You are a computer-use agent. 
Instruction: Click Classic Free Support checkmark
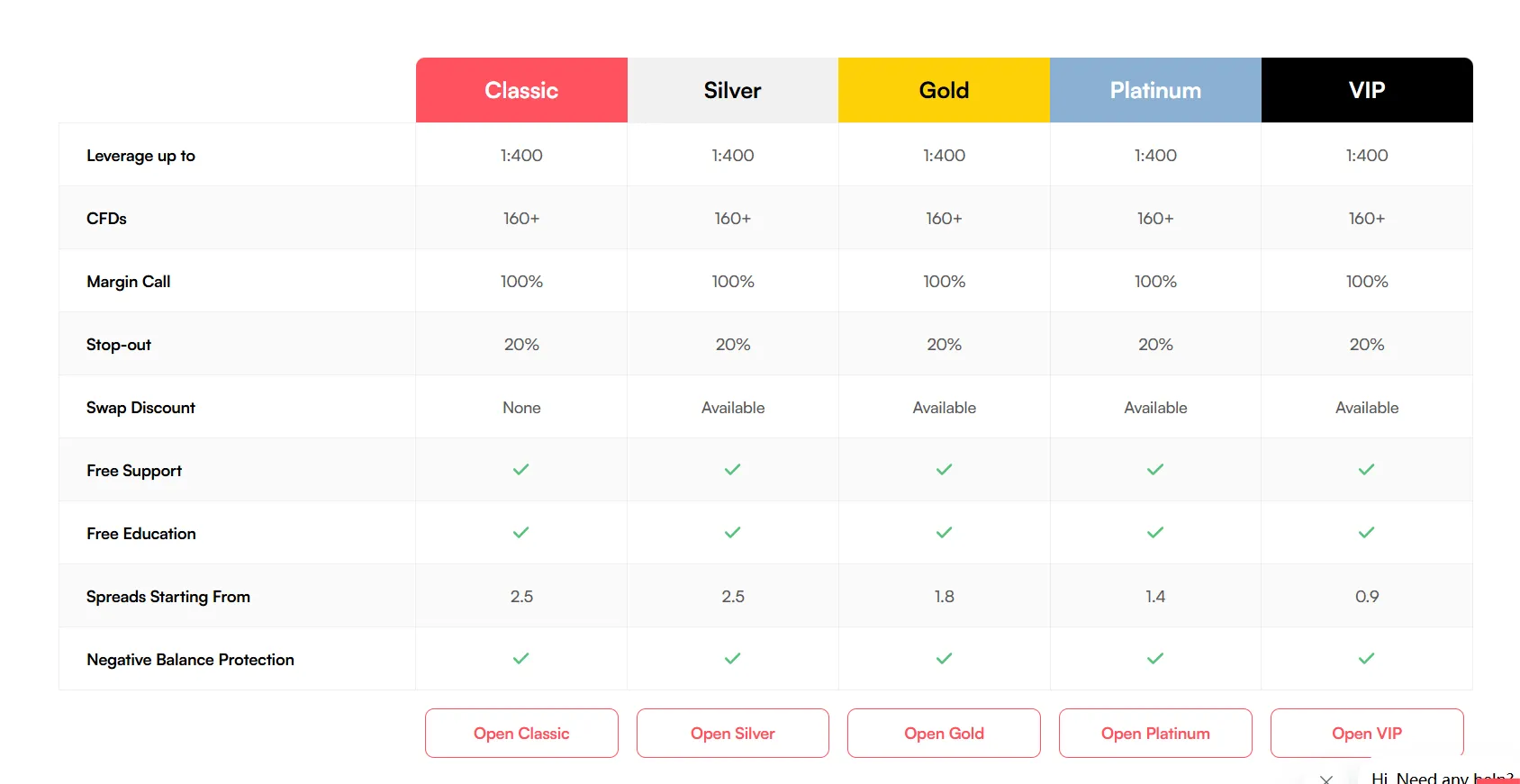(x=521, y=470)
